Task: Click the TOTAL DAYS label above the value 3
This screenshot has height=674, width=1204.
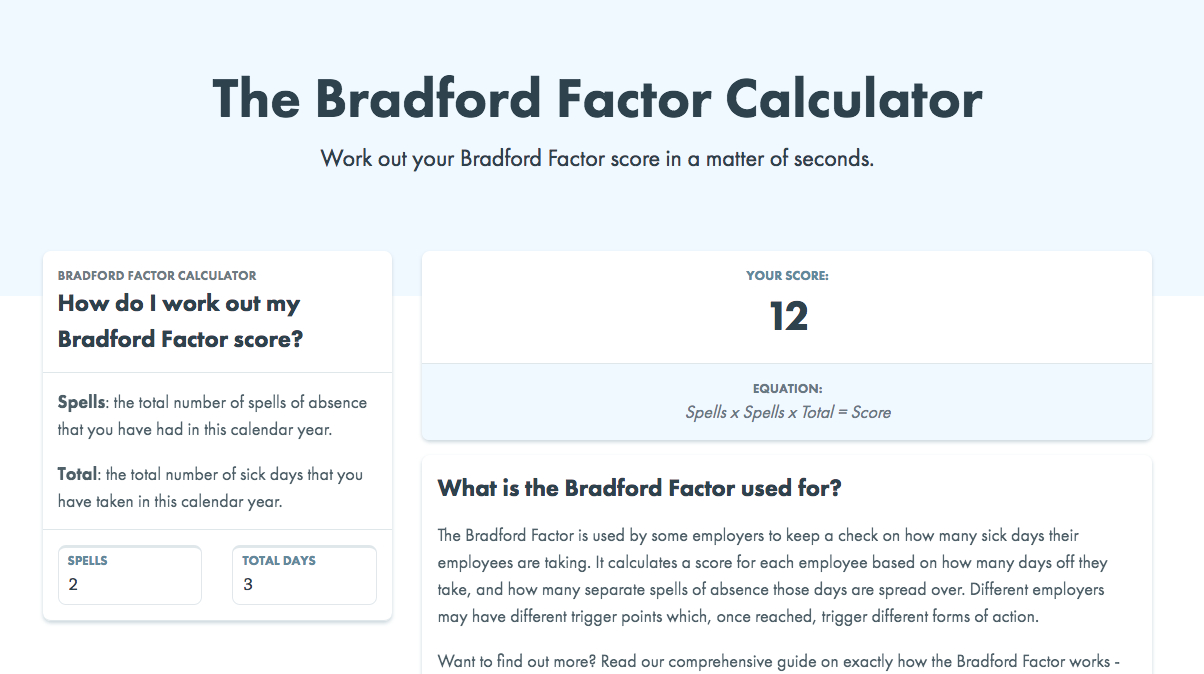Action: (x=279, y=561)
